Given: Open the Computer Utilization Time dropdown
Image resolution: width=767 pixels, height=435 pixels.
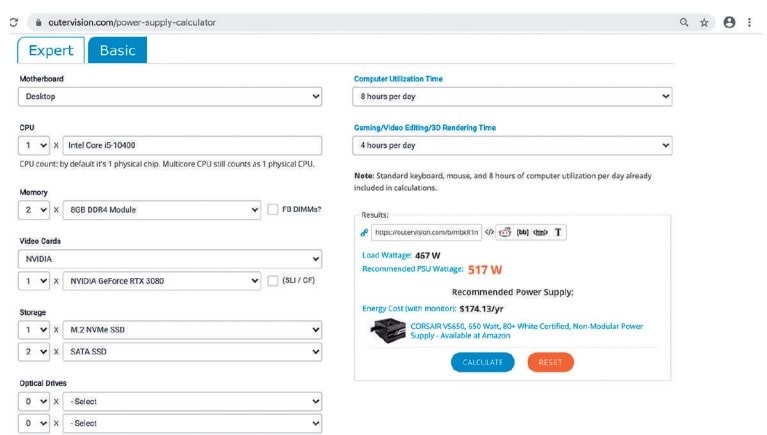Looking at the screenshot, I should 512,97.
